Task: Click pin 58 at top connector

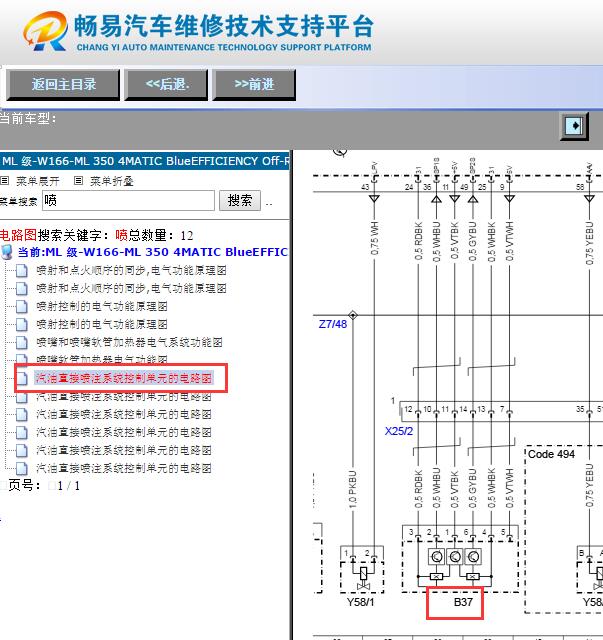Action: [x=580, y=187]
